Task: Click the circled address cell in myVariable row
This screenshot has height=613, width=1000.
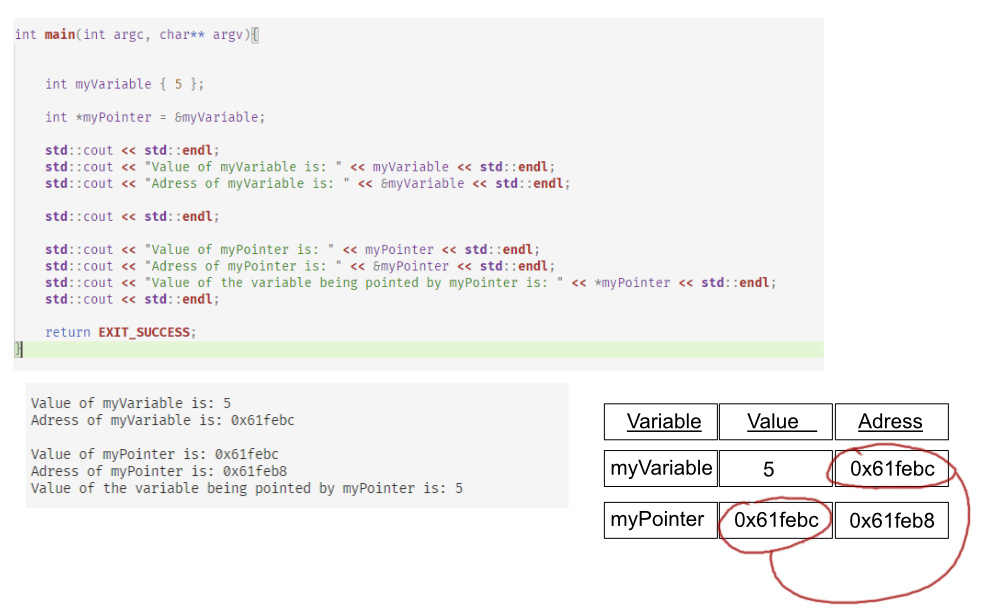Action: [x=892, y=468]
